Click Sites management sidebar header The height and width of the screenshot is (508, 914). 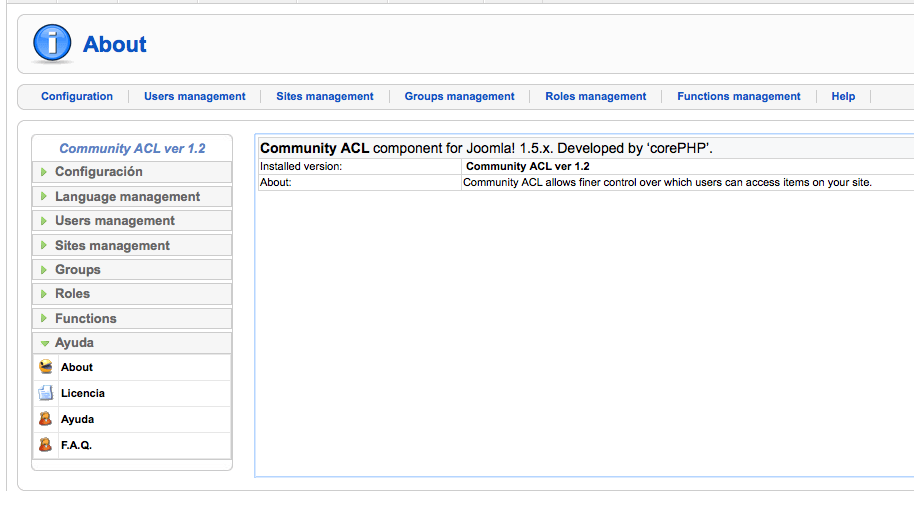point(132,246)
